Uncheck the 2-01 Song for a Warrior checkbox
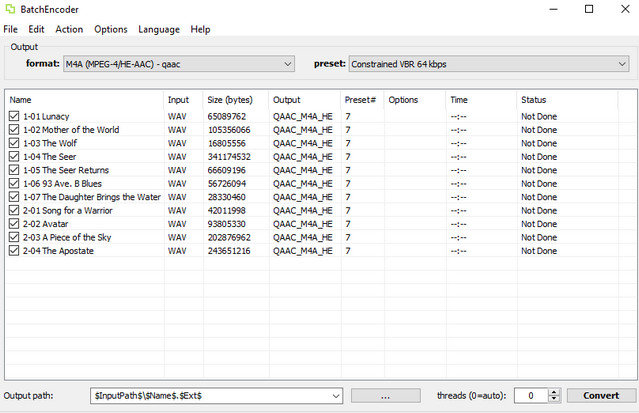Viewport: 639px width, 413px height. (x=14, y=210)
